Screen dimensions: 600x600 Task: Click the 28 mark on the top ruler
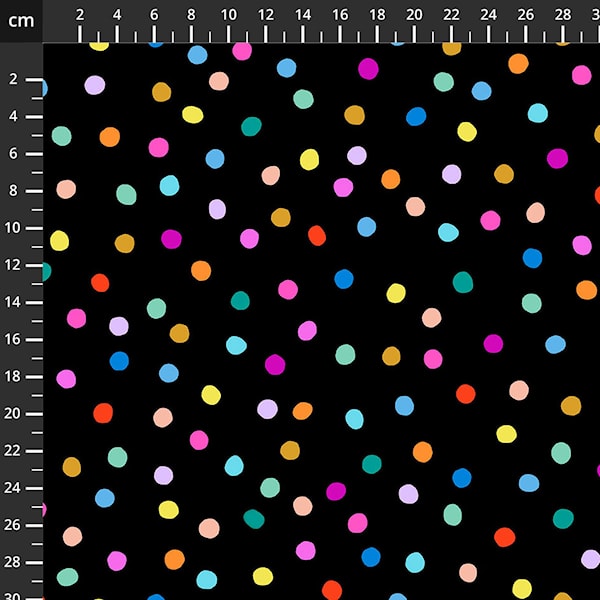click(x=562, y=15)
